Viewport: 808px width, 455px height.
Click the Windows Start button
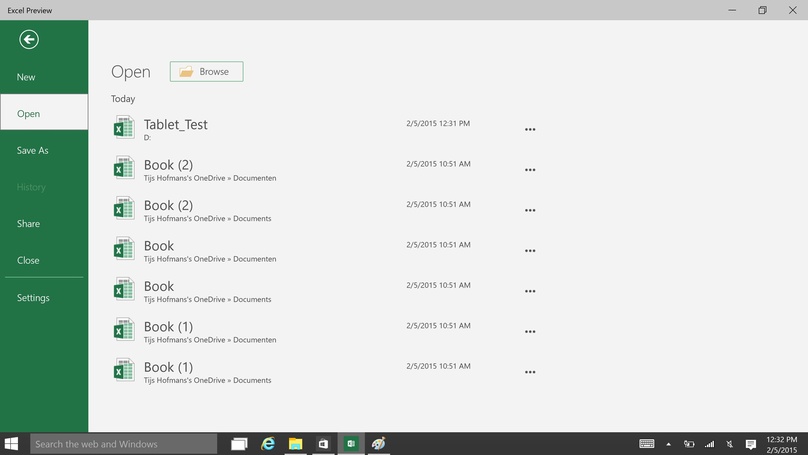click(11, 444)
